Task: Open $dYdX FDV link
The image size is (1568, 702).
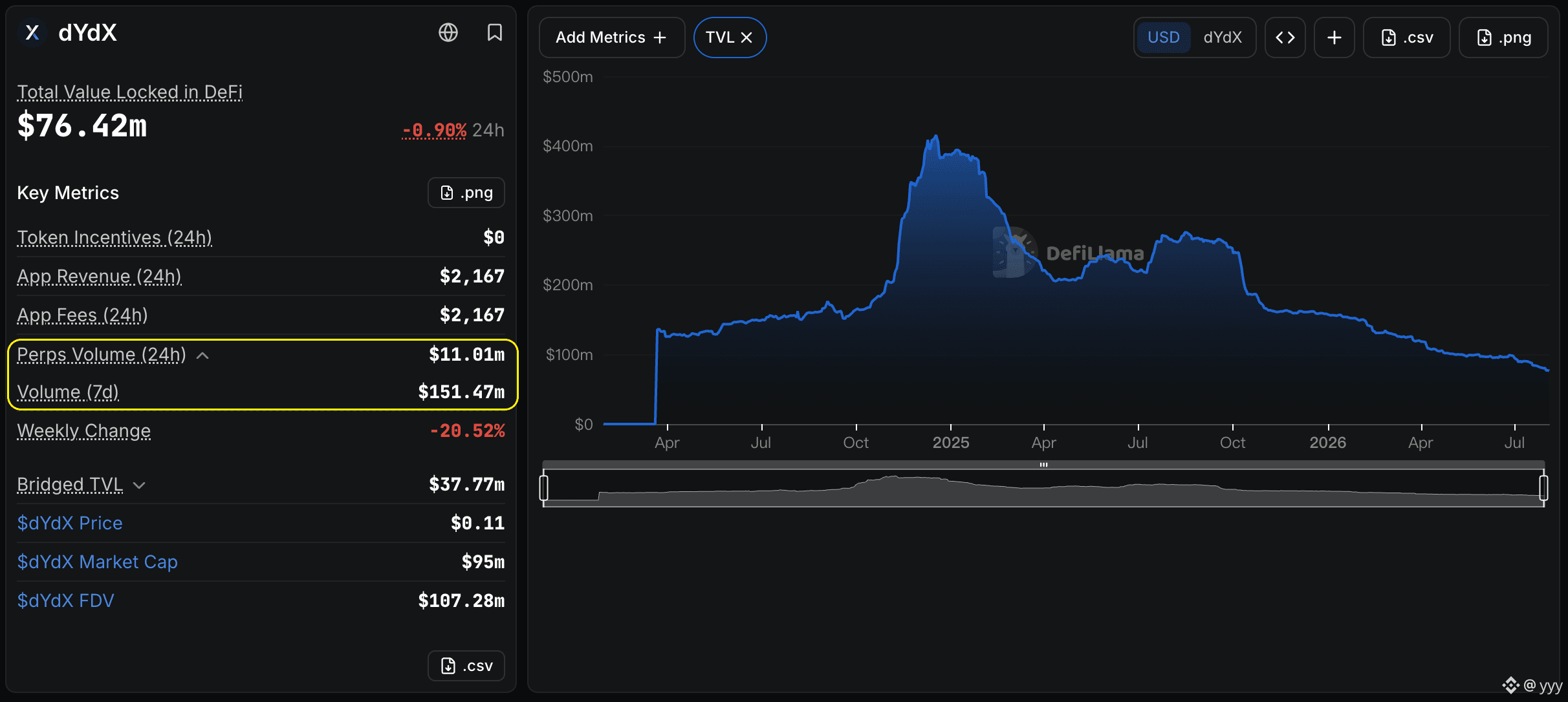Action: tap(65, 601)
